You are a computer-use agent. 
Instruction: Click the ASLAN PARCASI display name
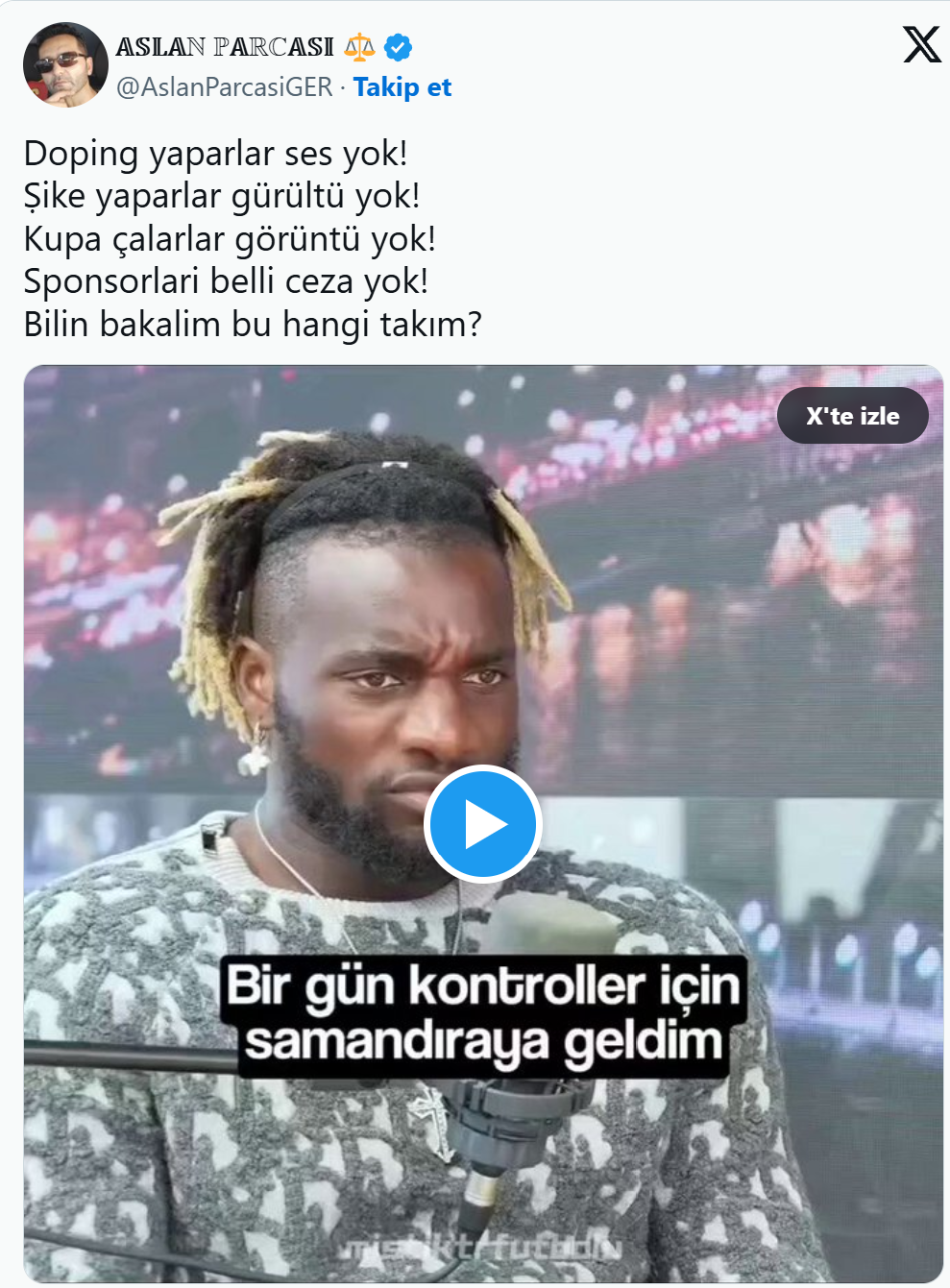point(225,46)
